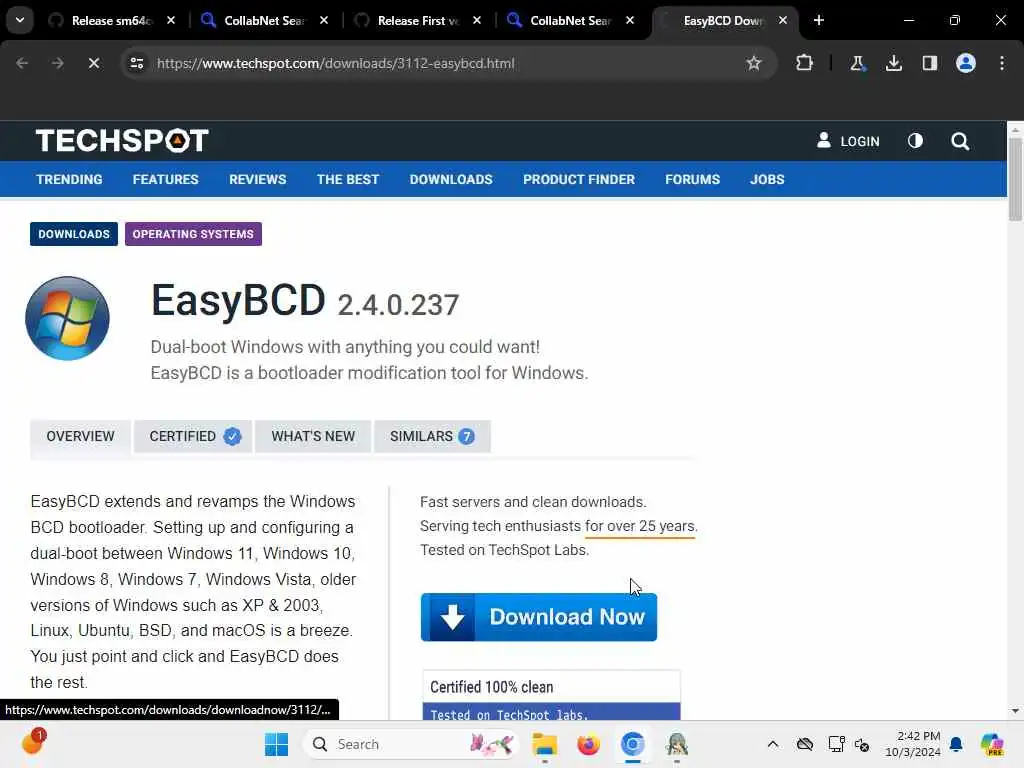Image resolution: width=1024 pixels, height=768 pixels.
Task: Show hidden system tray icons
Action: click(773, 744)
